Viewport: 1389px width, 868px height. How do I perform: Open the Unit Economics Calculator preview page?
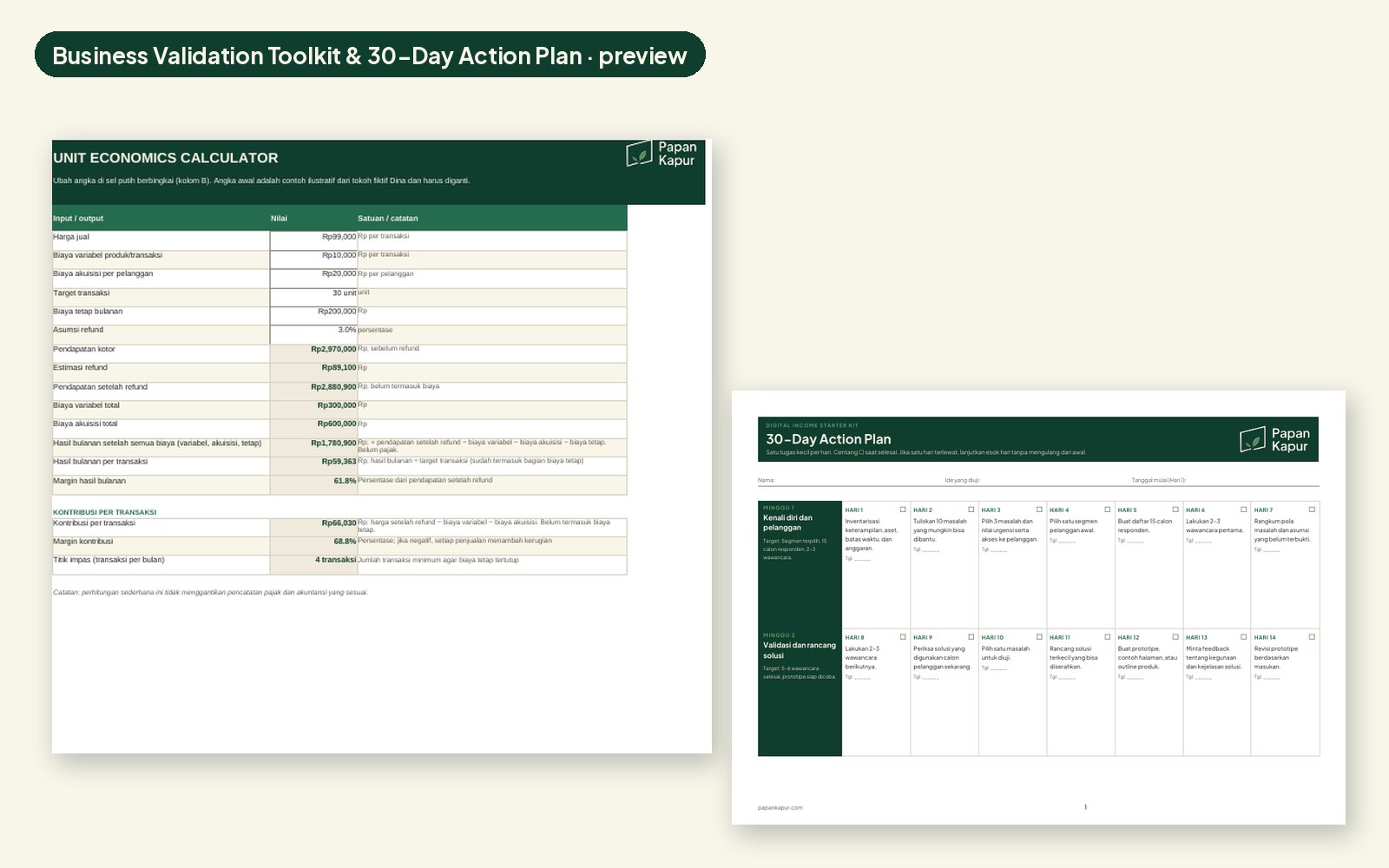(x=382, y=446)
